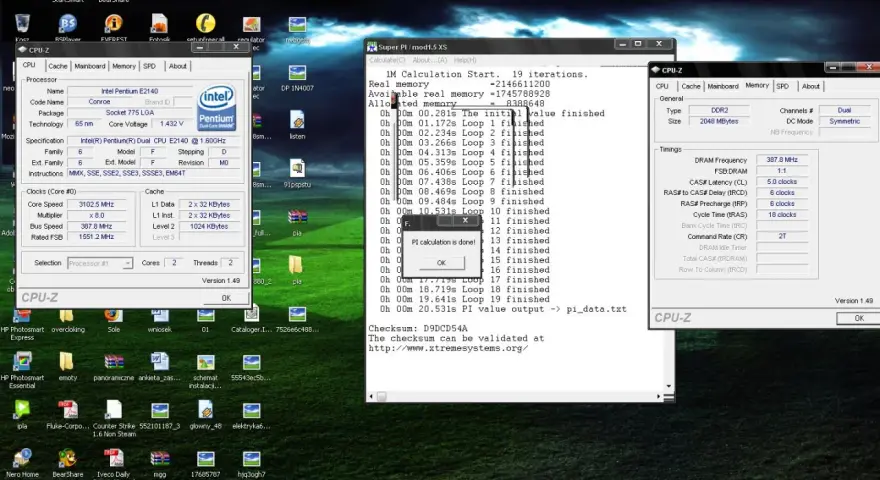The image size is (880, 480).
Task: Select SPD tab in right CPU-Z window
Action: tap(783, 86)
